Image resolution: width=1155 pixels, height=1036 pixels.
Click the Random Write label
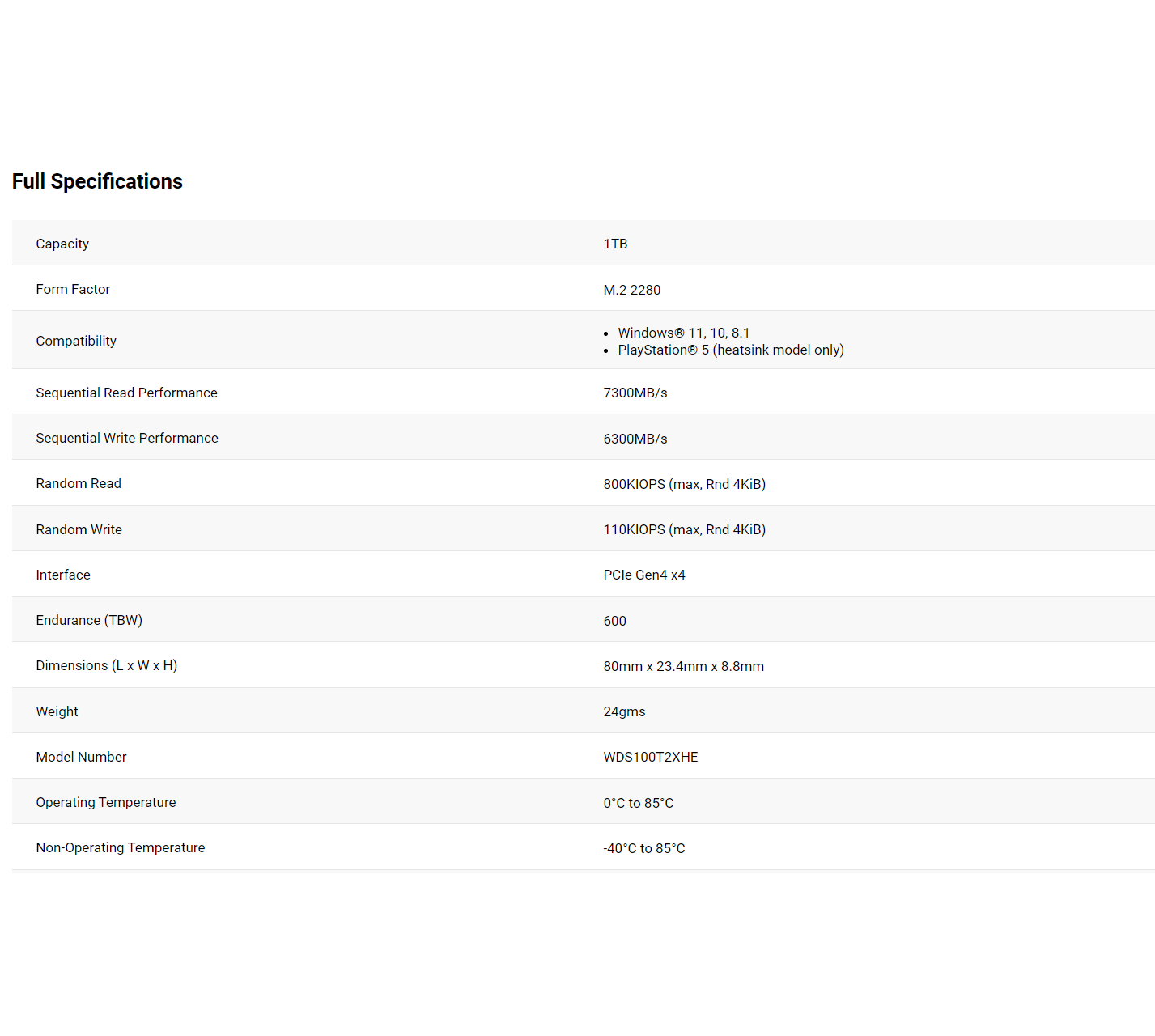click(x=79, y=529)
